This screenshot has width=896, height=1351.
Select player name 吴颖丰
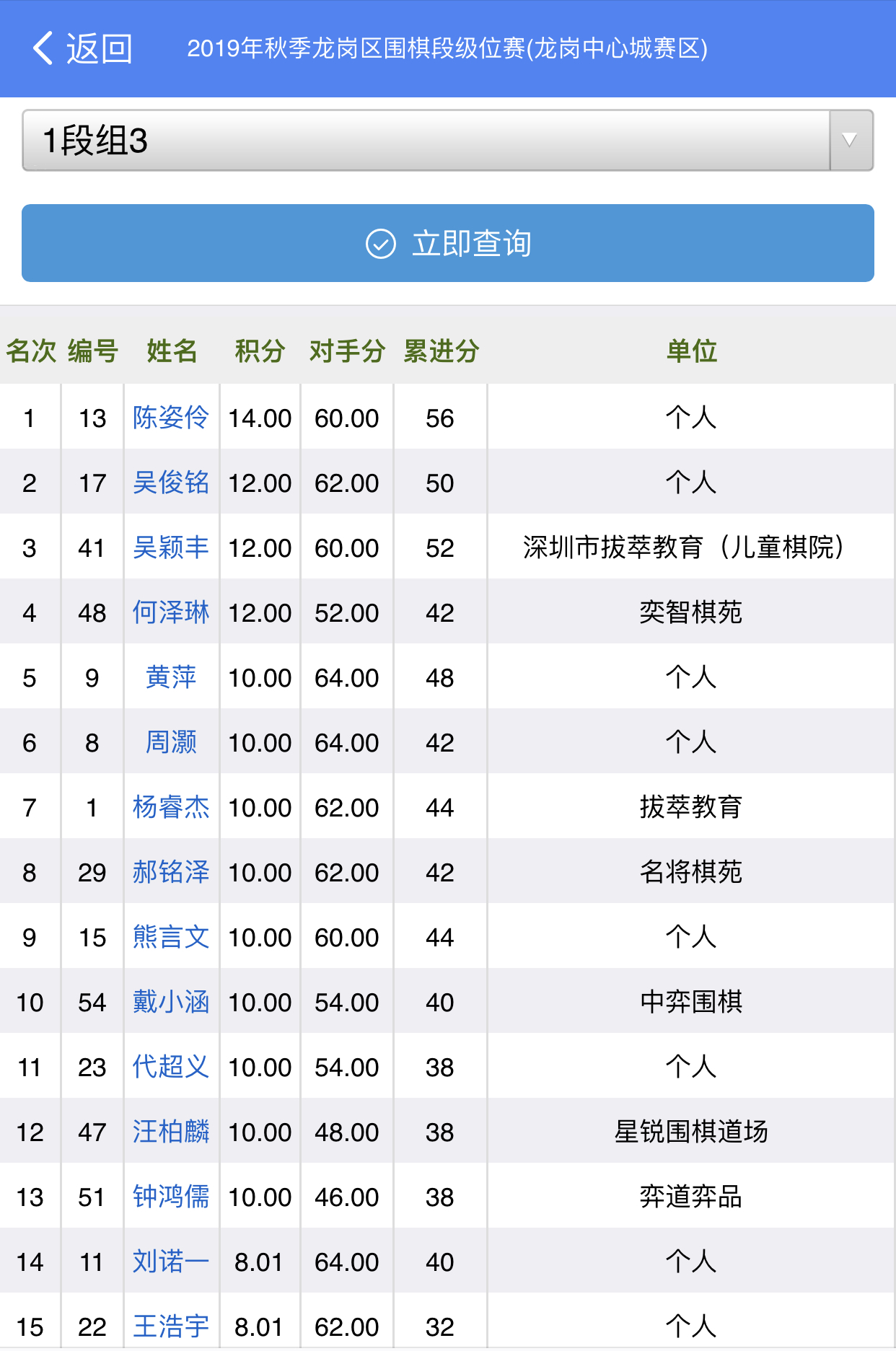click(x=171, y=547)
